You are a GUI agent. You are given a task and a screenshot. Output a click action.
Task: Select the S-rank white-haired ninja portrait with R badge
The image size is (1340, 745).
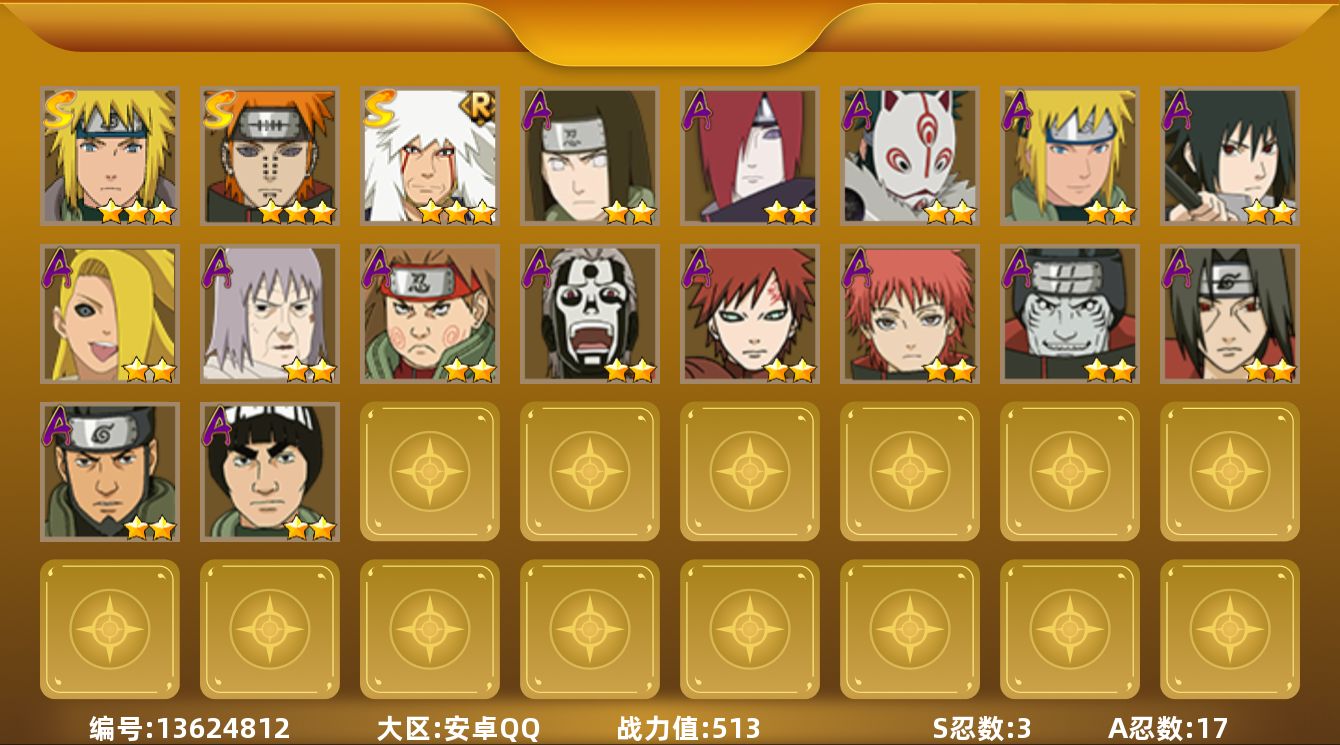pyautogui.click(x=430, y=155)
